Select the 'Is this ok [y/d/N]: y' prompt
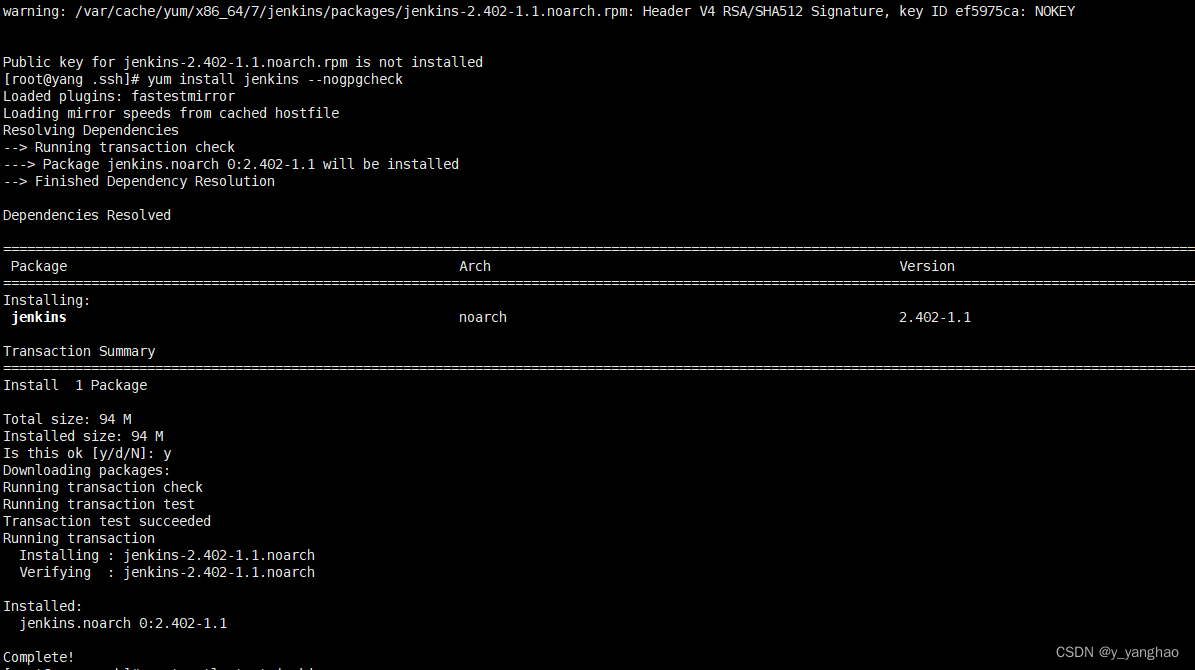 pyautogui.click(x=87, y=454)
